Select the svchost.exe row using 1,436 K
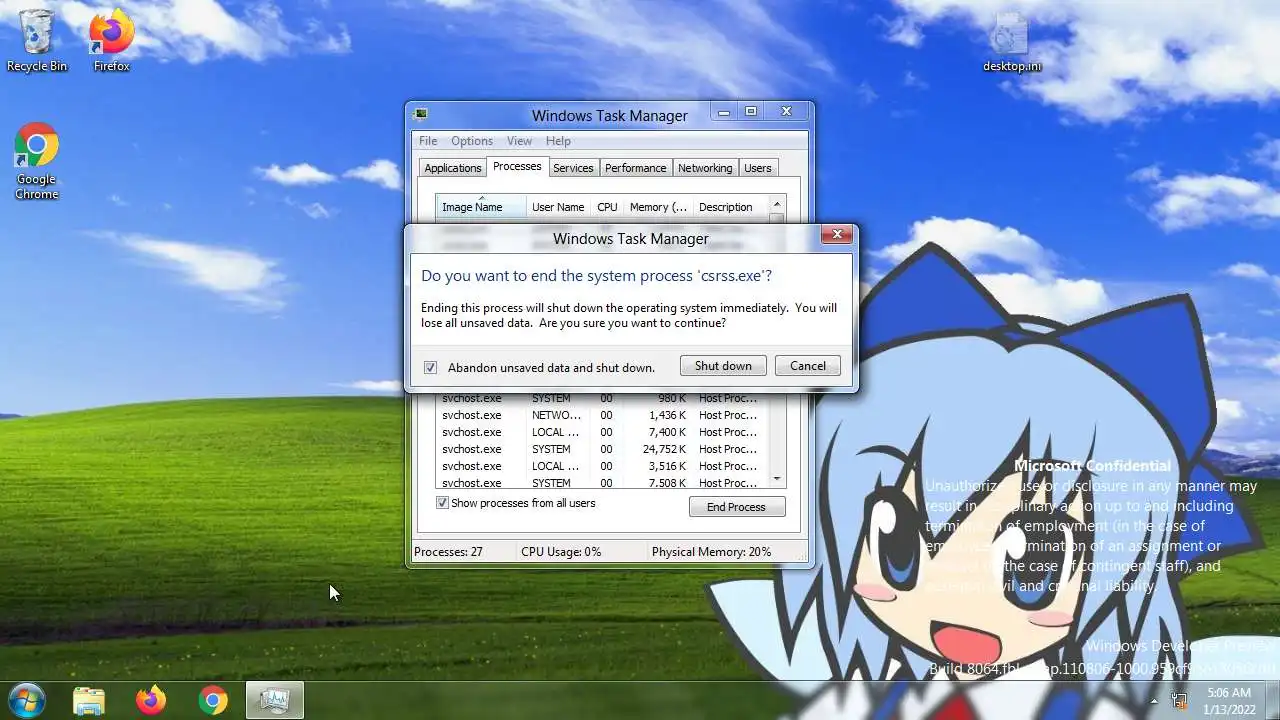Screen dimensions: 1280x720 coord(601,415)
